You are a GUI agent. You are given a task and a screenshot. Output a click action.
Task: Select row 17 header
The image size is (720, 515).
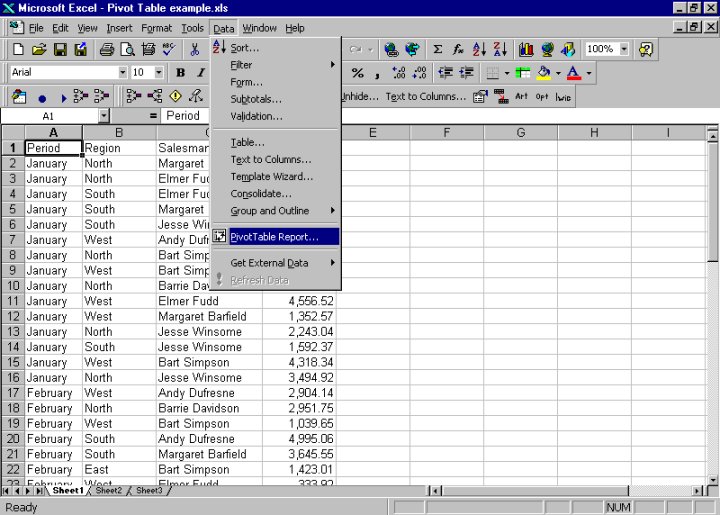pos(13,393)
